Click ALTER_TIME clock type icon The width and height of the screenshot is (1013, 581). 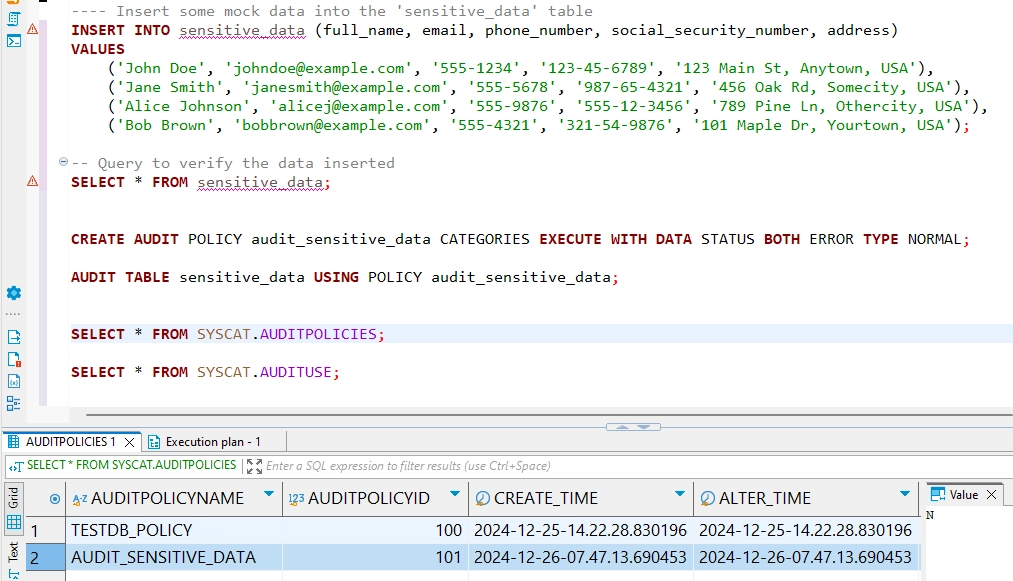[x=707, y=498]
